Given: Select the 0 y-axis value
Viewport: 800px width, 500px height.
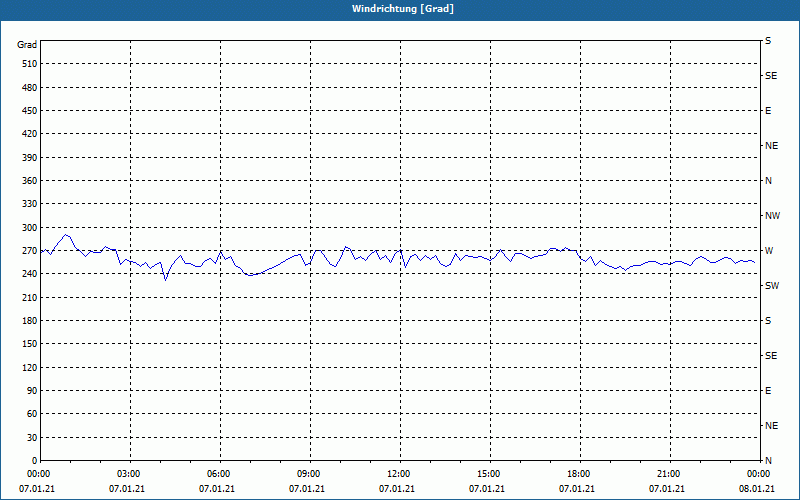Looking at the screenshot, I should (35, 461).
